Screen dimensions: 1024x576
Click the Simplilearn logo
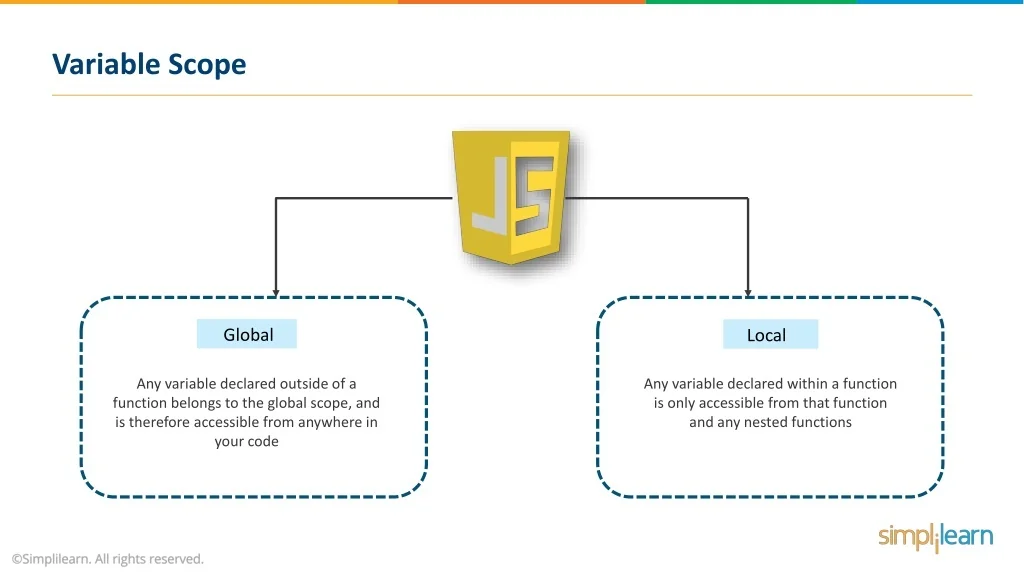click(x=935, y=537)
